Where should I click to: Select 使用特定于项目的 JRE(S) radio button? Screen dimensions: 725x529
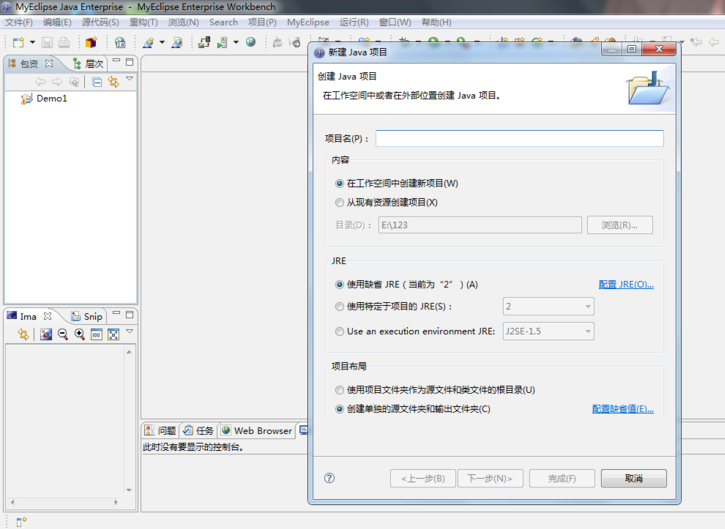(x=339, y=306)
